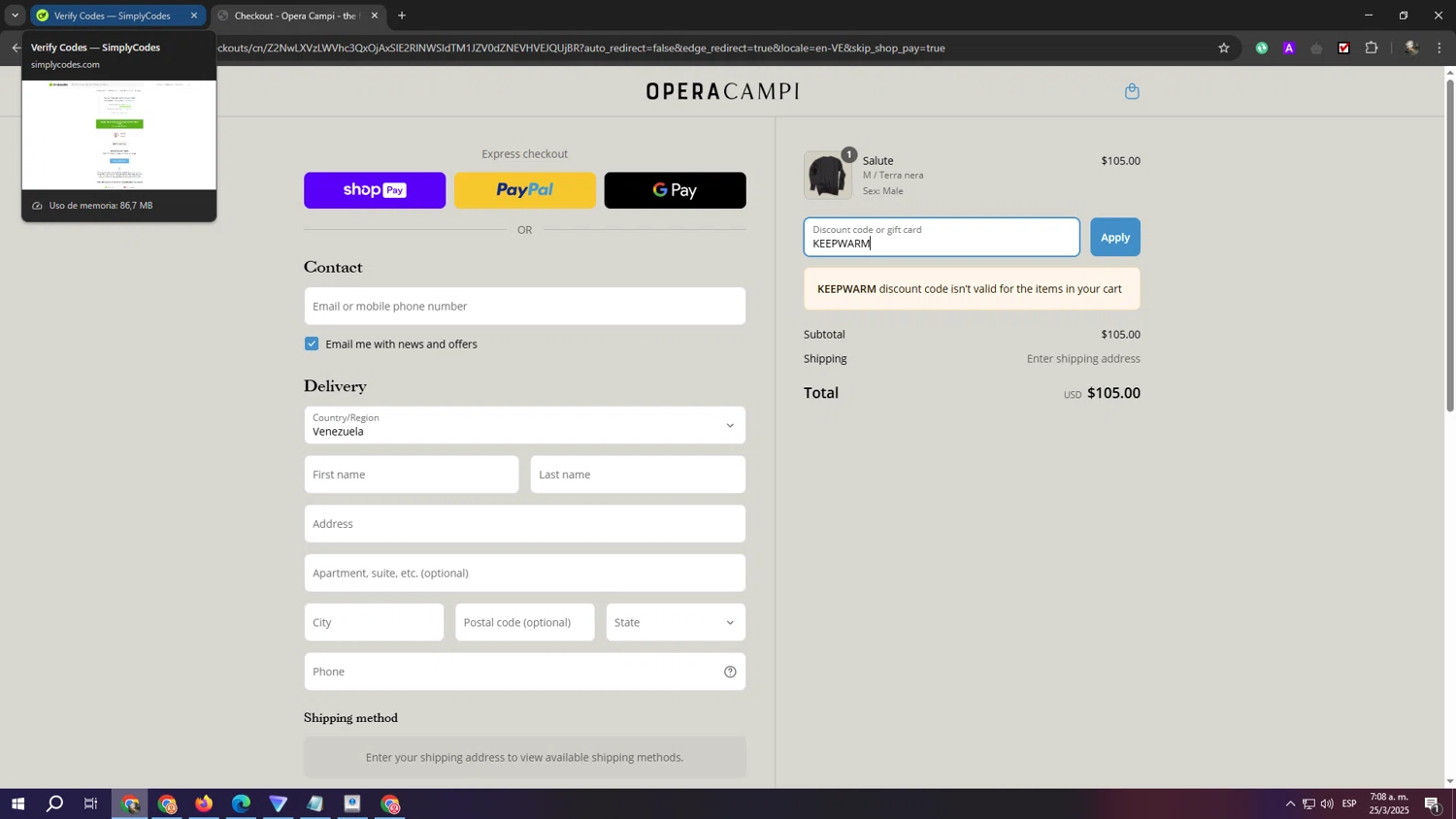The image size is (1456, 819).
Task: Focus the Postal code field
Action: 525,622
